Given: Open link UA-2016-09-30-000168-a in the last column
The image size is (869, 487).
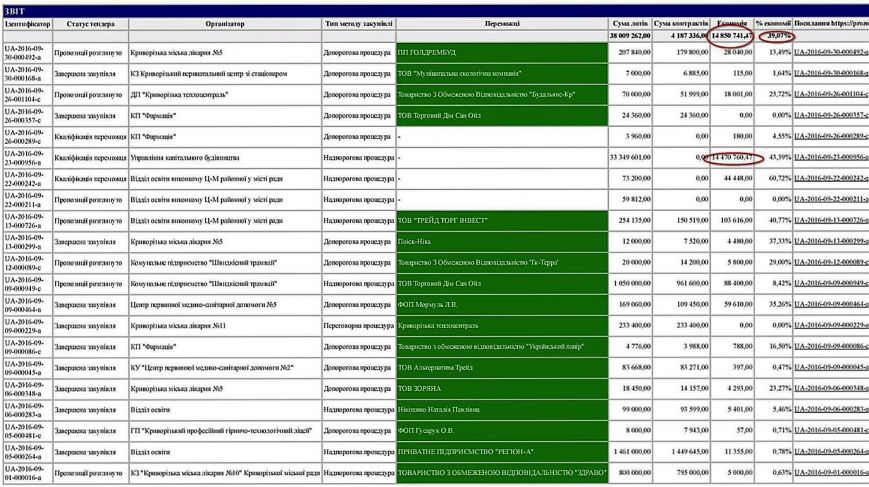Looking at the screenshot, I should coord(831,73).
